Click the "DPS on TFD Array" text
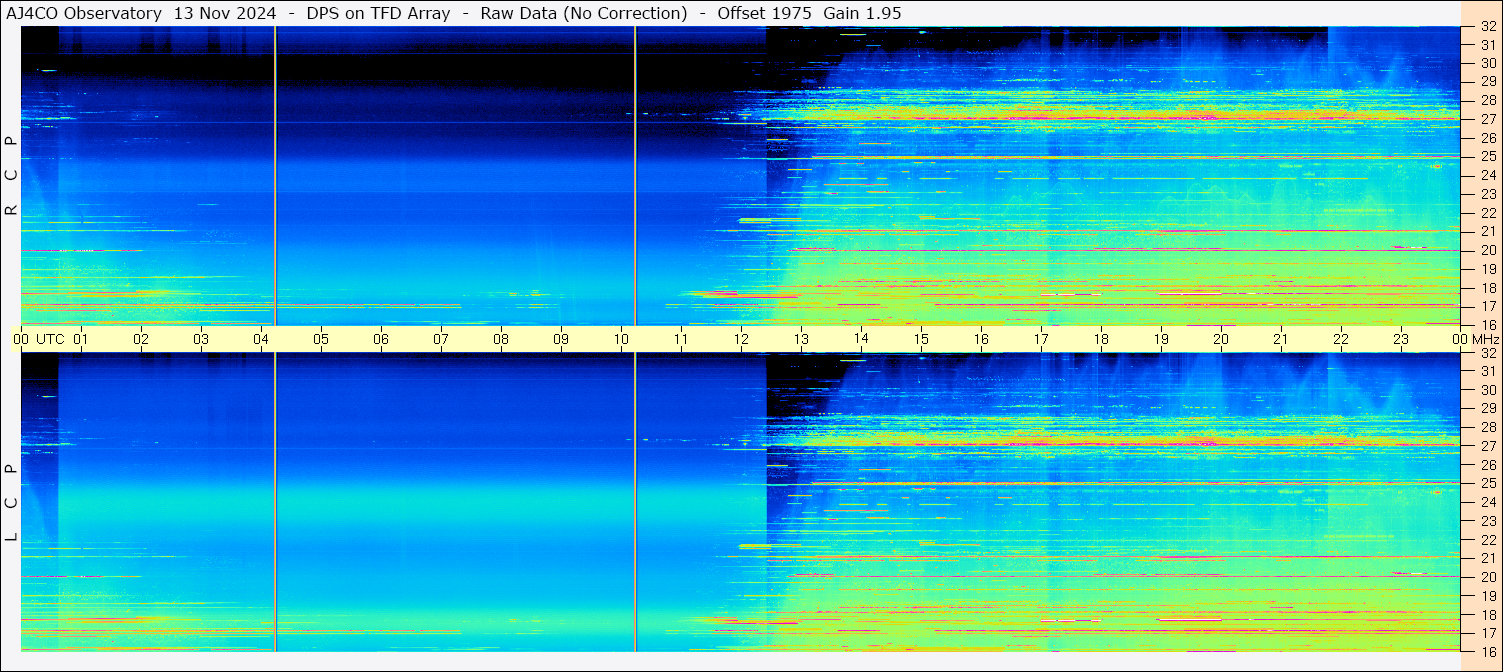Screen dimensions: 1503x672 tap(379, 13)
